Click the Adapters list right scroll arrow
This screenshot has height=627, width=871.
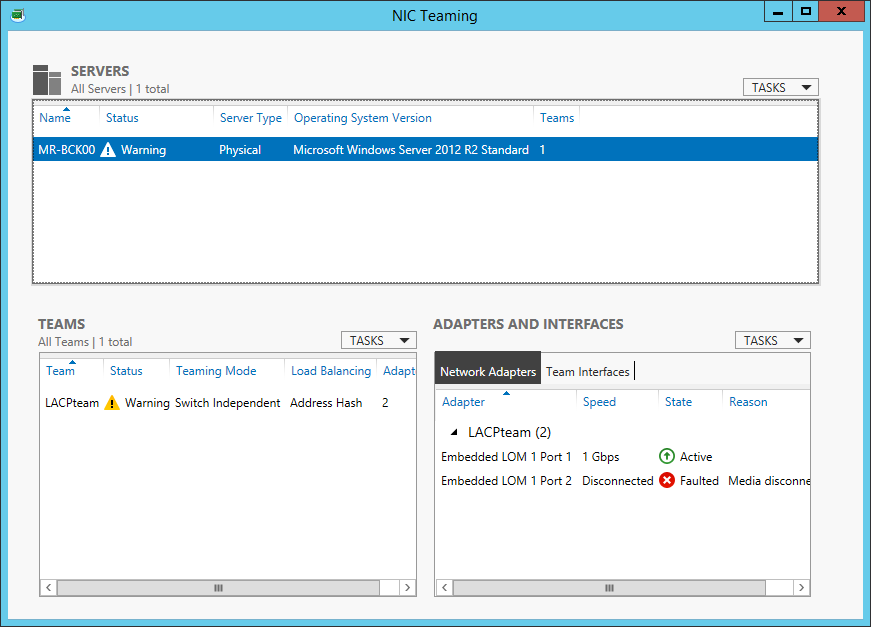[801, 588]
